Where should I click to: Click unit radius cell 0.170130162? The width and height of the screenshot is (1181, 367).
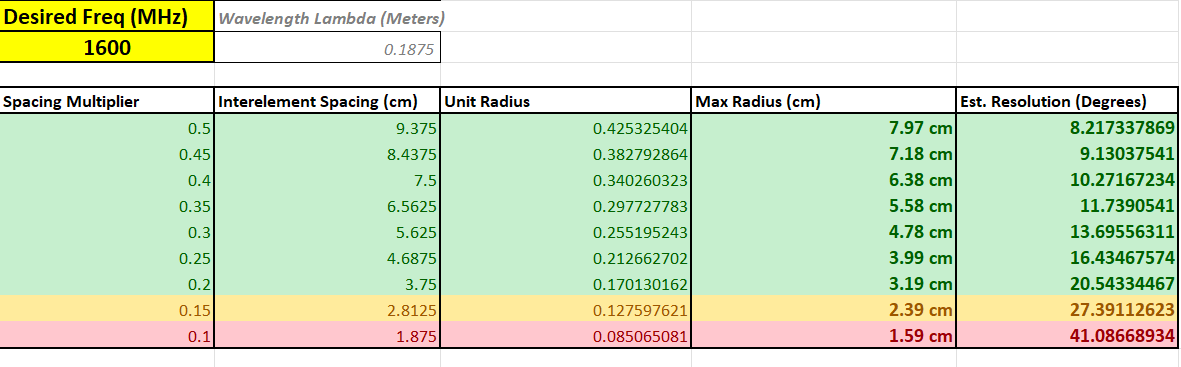(566, 284)
